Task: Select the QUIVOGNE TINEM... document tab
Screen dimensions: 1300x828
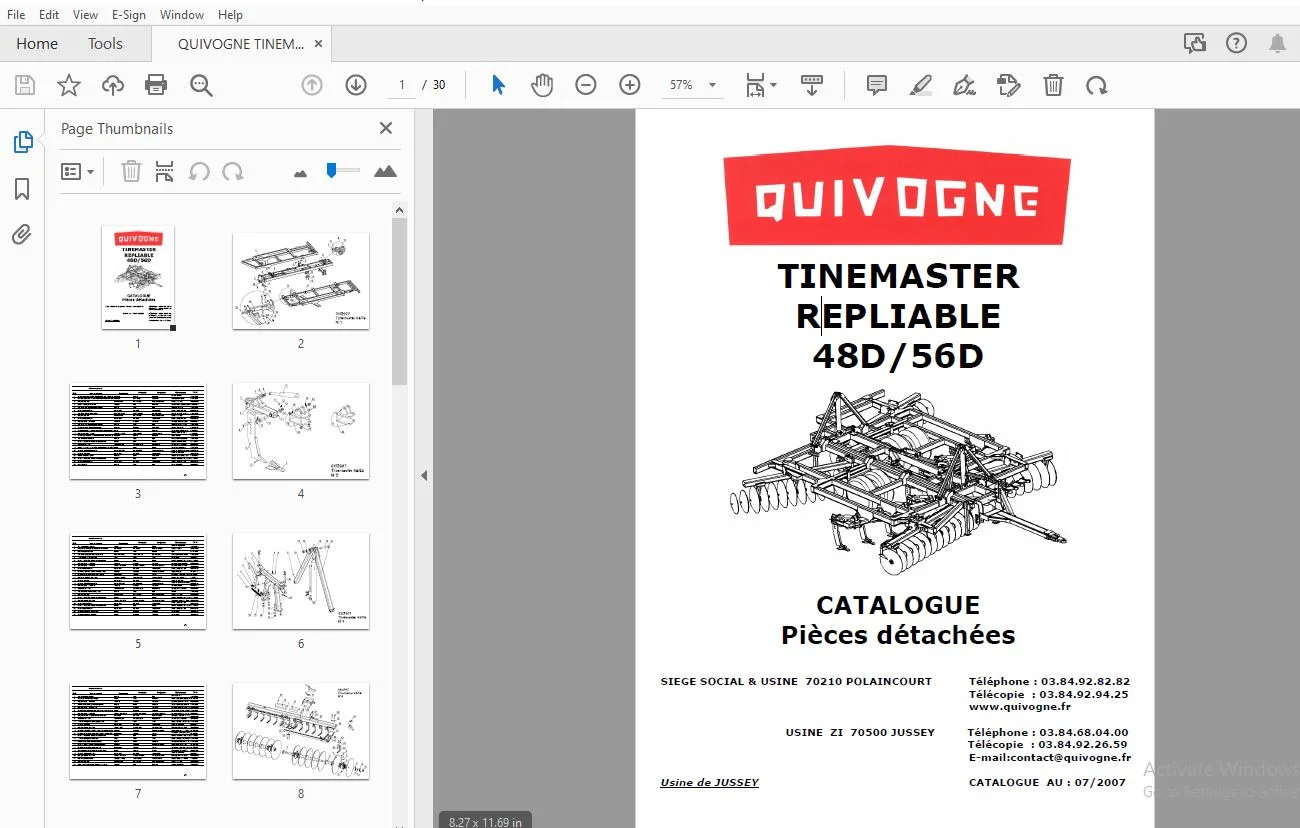Action: point(241,44)
